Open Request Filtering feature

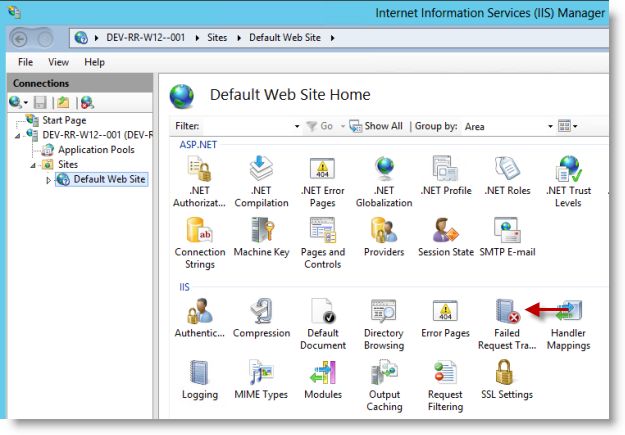[x=445, y=386]
